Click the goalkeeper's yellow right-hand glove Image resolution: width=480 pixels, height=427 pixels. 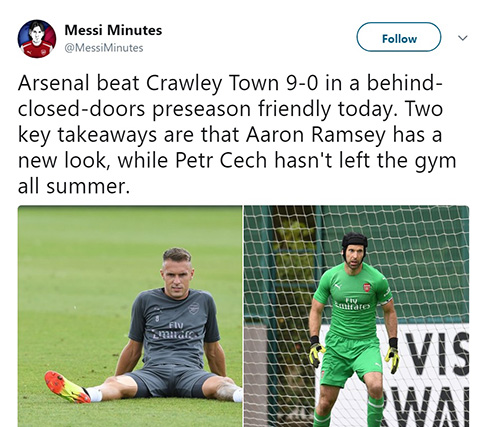coord(316,355)
